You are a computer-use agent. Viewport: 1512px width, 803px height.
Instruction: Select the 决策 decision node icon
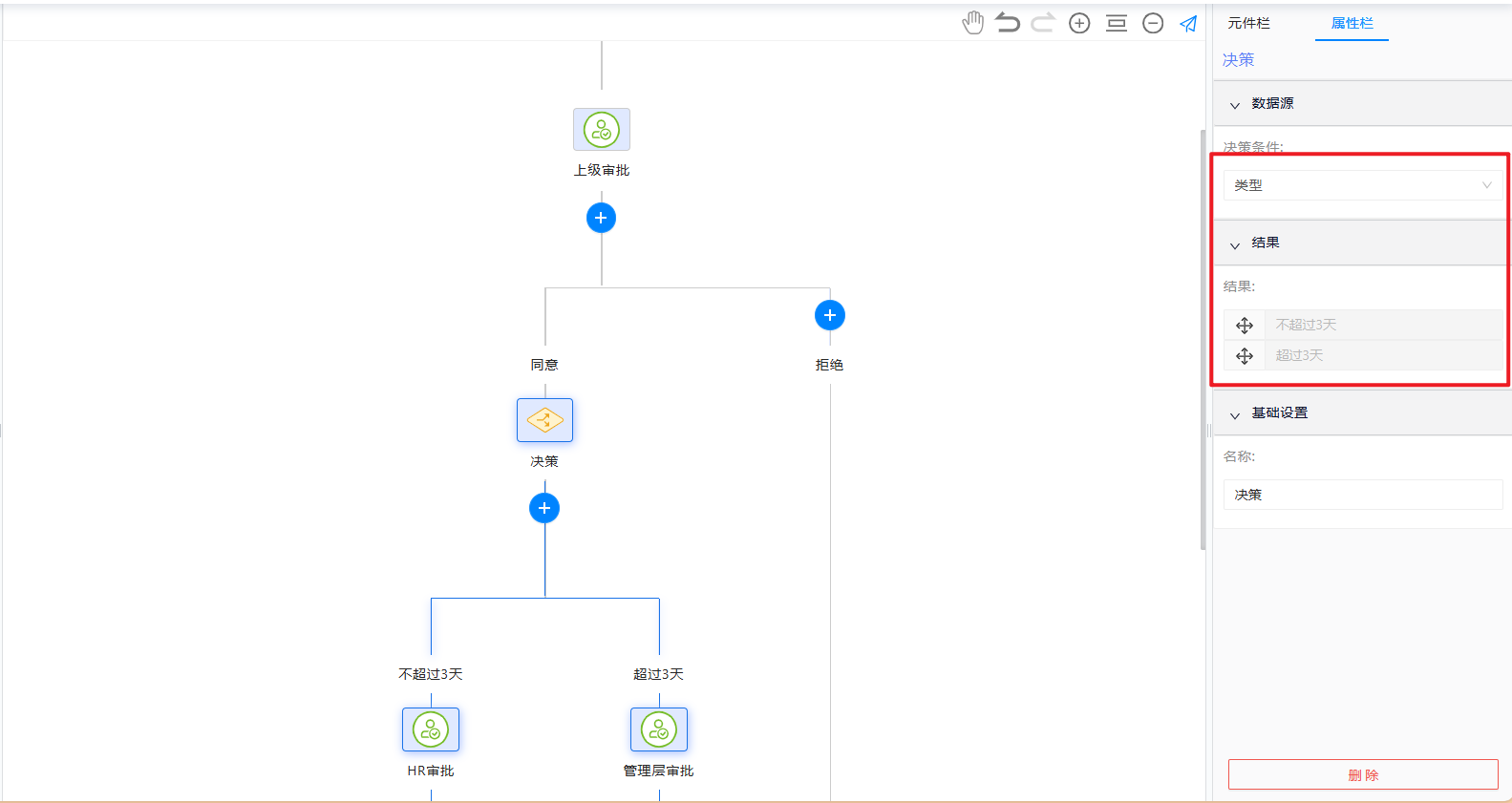544,420
